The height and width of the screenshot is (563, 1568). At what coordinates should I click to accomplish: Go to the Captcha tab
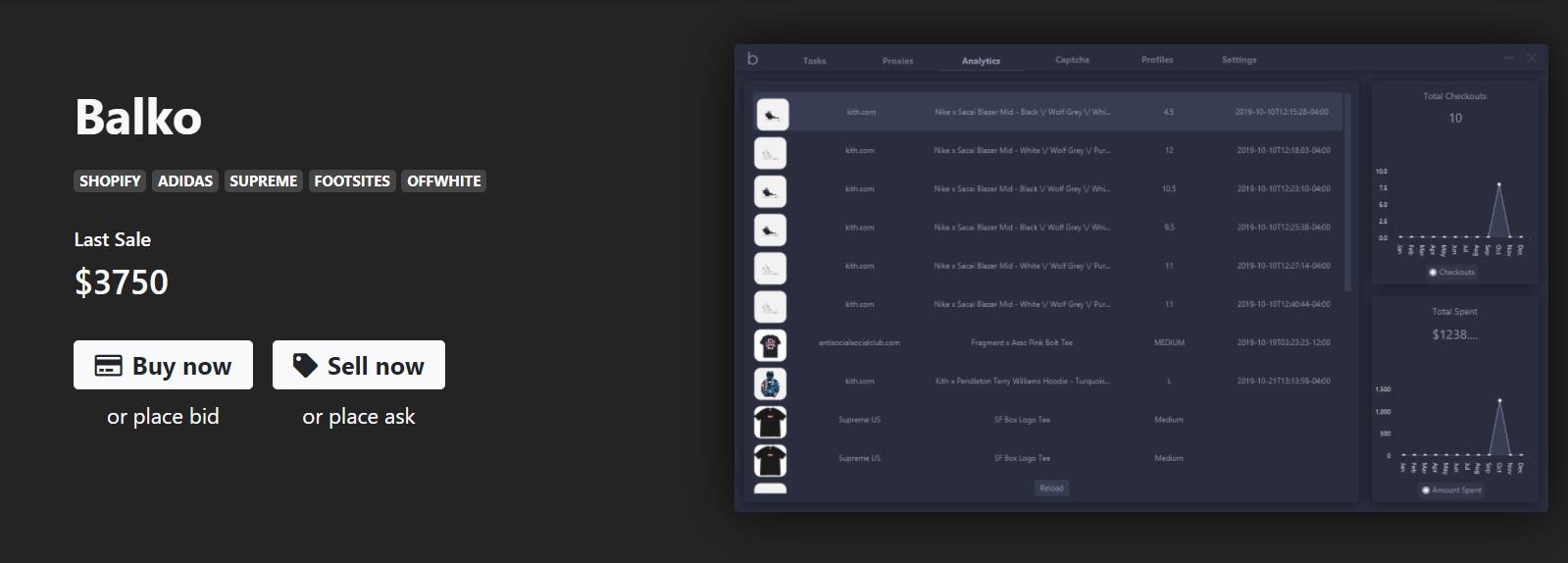pyautogui.click(x=1072, y=60)
